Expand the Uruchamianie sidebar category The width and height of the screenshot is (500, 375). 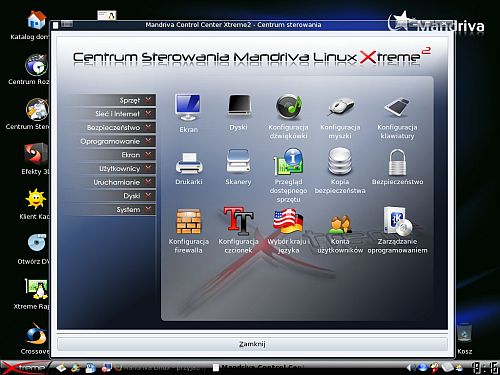coord(114,182)
